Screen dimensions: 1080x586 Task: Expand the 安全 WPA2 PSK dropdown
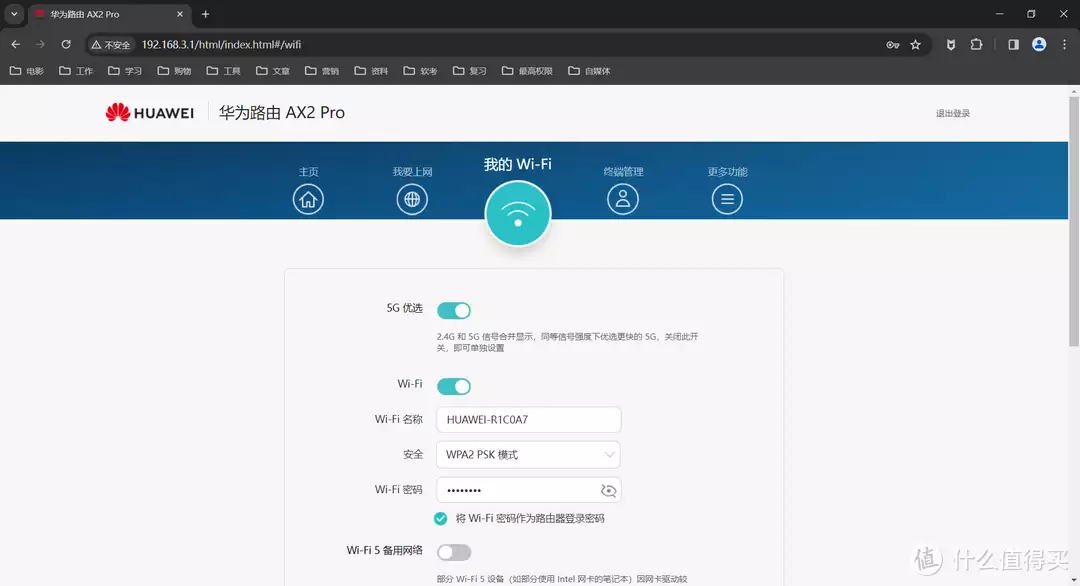coord(528,455)
